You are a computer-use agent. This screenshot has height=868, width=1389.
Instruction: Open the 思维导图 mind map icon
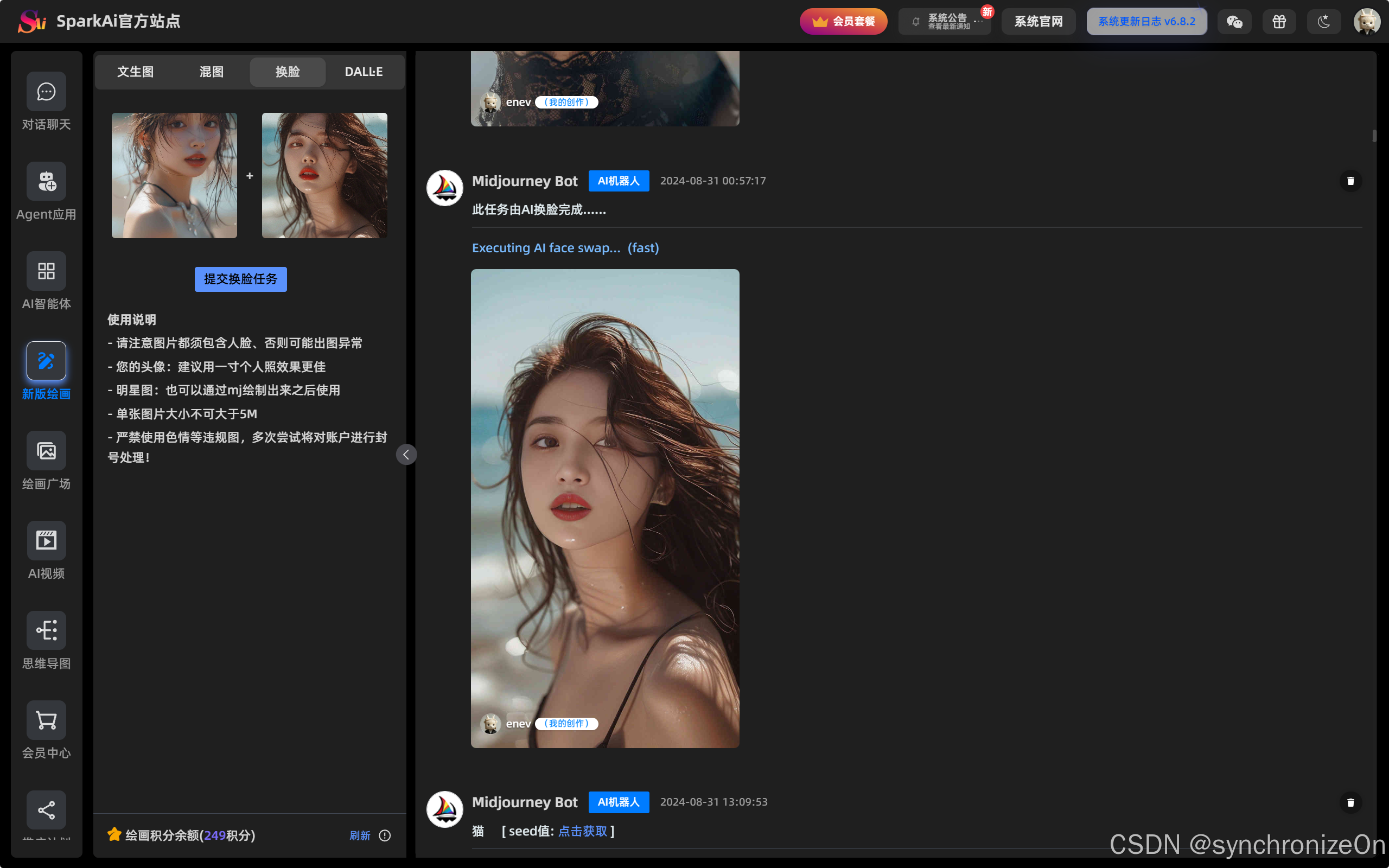click(x=46, y=630)
